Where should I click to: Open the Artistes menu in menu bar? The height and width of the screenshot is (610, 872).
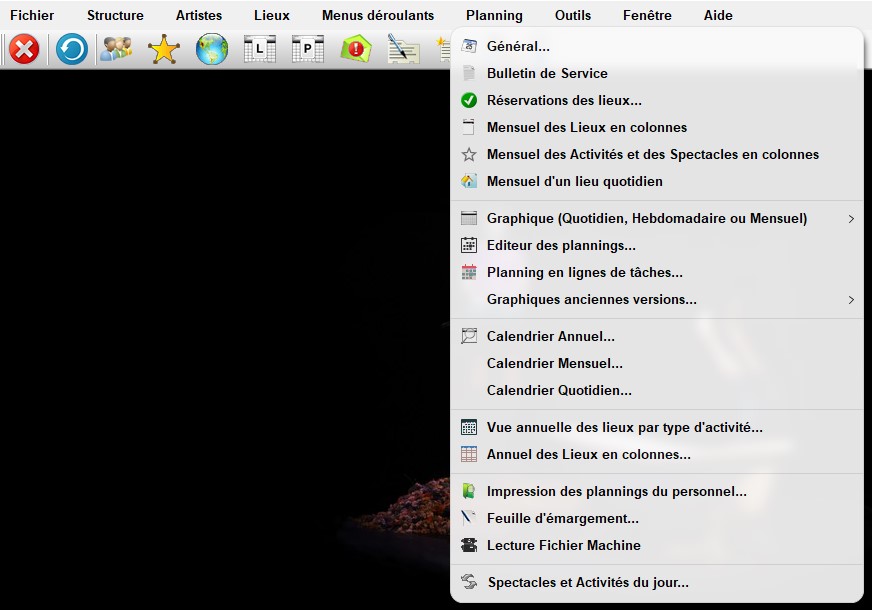199,15
